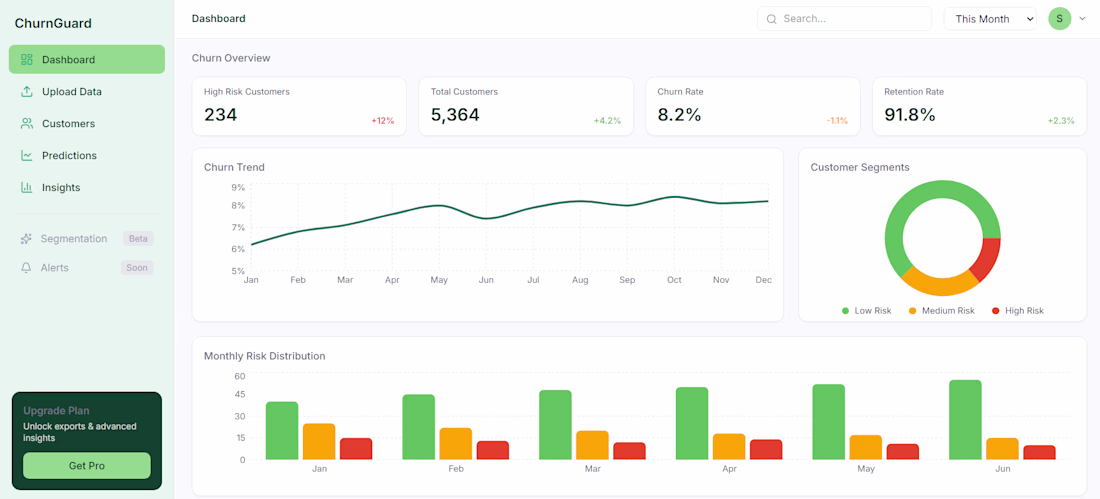
Task: Click the magnifier icon in search box
Action: [772, 19]
